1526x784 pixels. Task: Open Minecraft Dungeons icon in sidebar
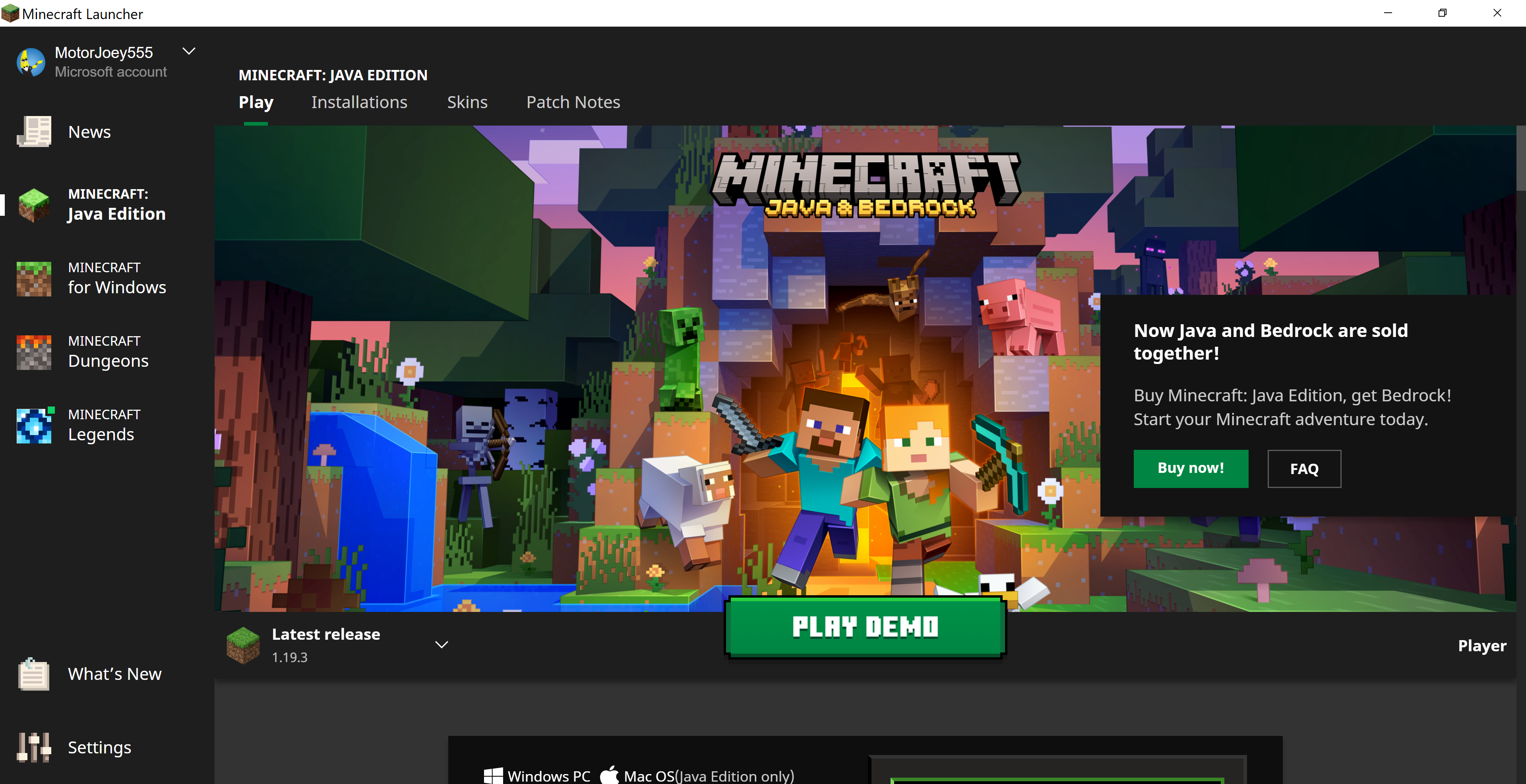tap(34, 352)
